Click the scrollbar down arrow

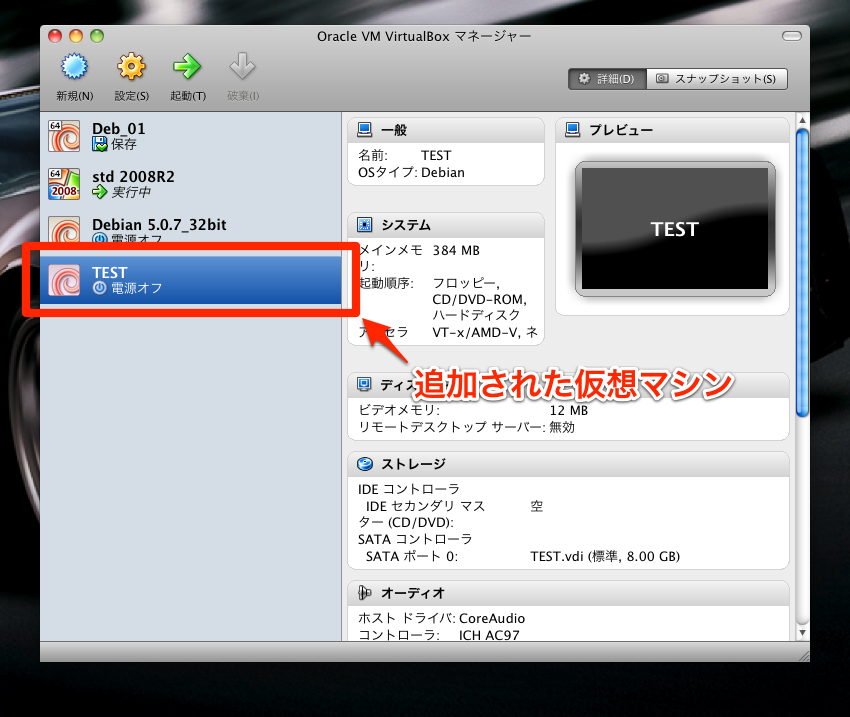pyautogui.click(x=802, y=632)
